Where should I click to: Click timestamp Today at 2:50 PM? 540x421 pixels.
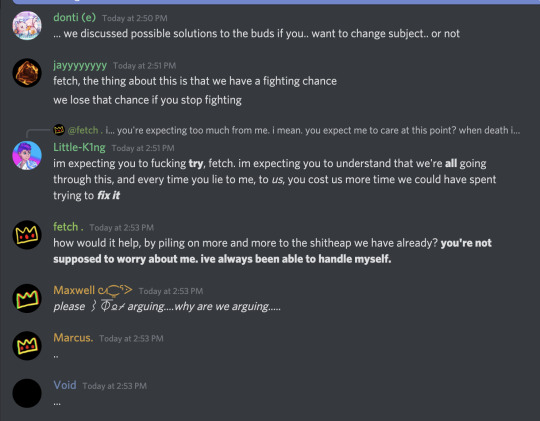pos(135,18)
